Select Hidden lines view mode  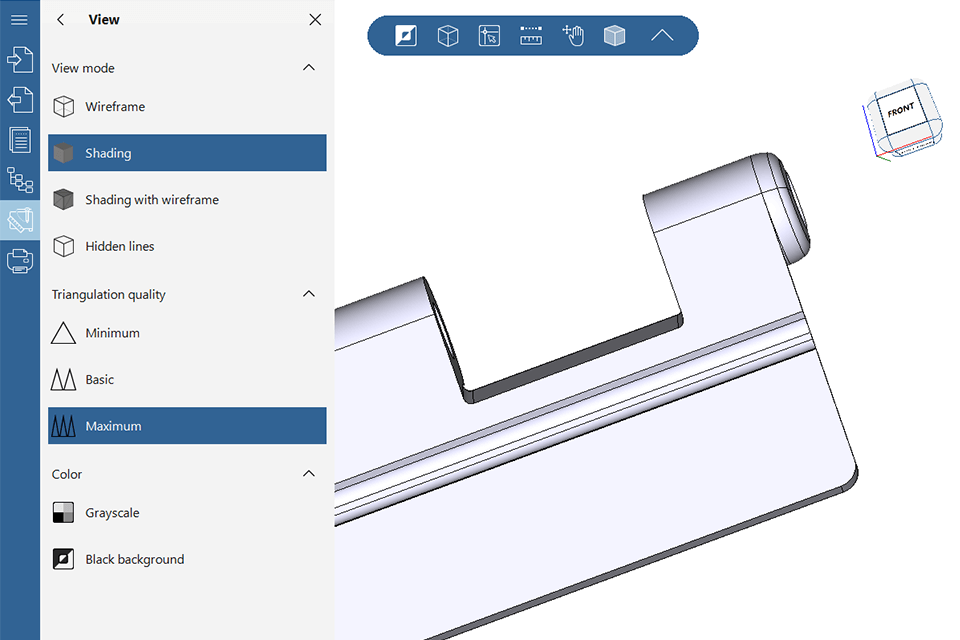[x=187, y=246]
